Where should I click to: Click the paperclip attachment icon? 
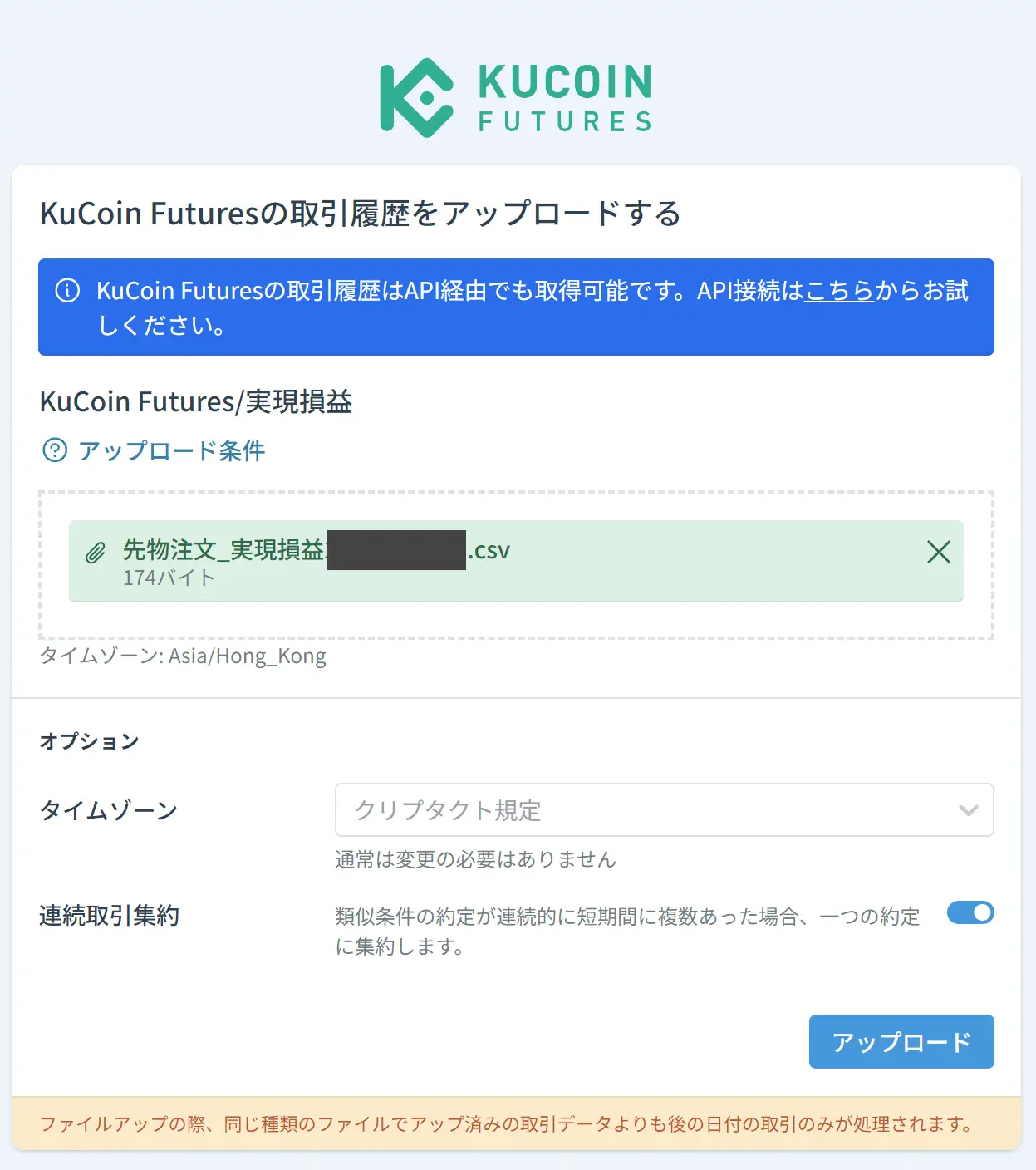[x=96, y=553]
